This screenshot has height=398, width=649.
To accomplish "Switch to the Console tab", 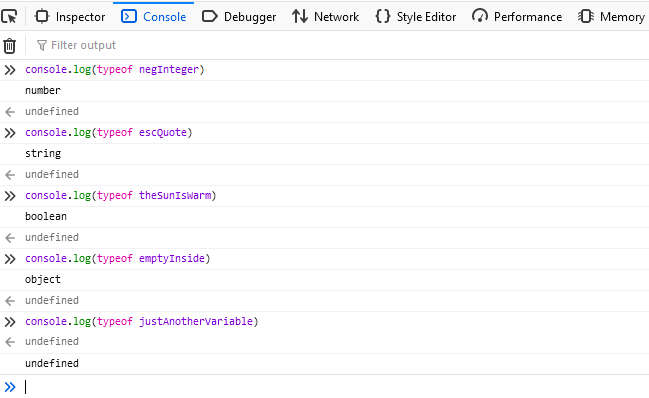I will tap(154, 17).
